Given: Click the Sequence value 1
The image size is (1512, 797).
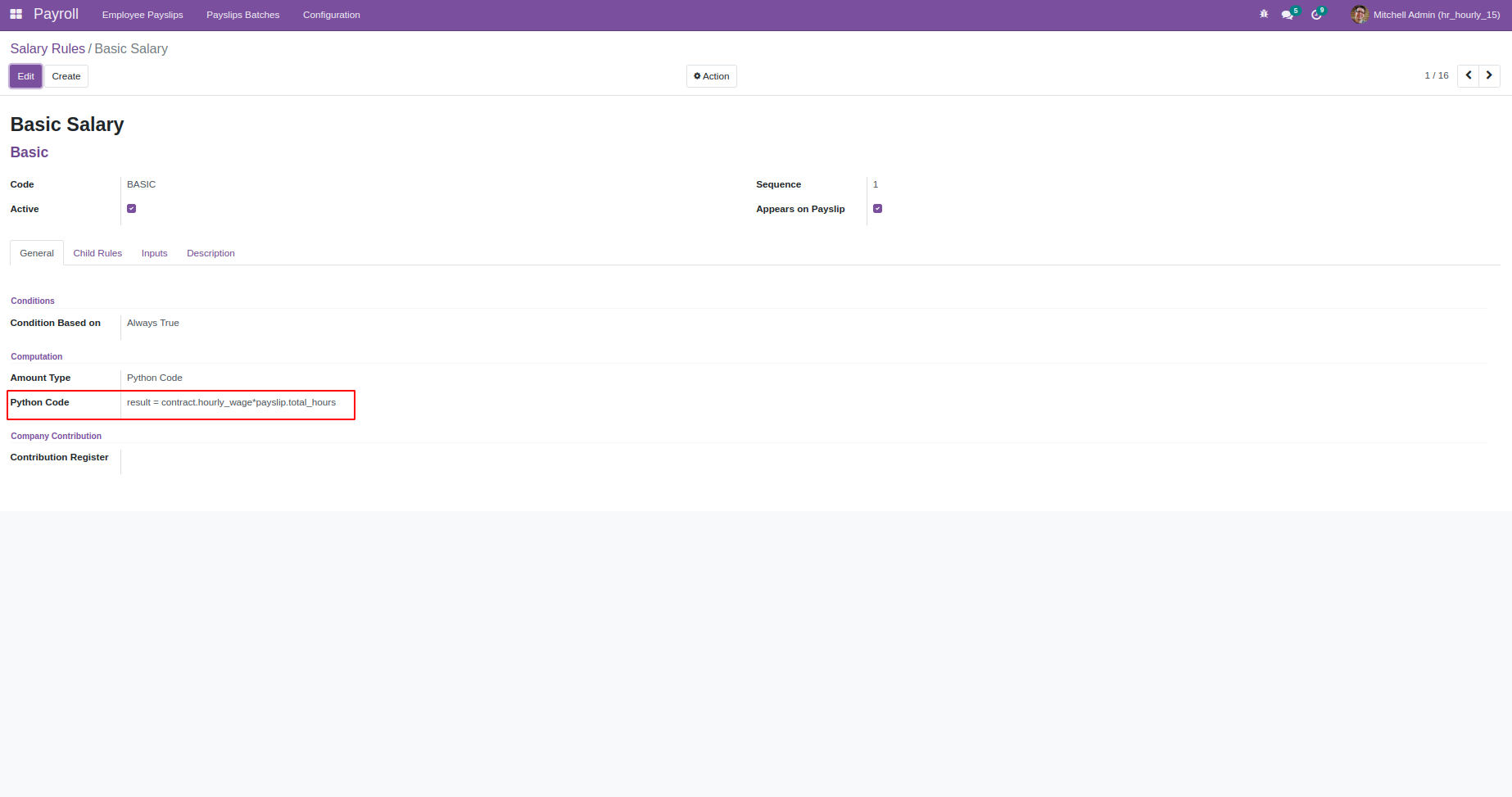Looking at the screenshot, I should click(x=876, y=184).
